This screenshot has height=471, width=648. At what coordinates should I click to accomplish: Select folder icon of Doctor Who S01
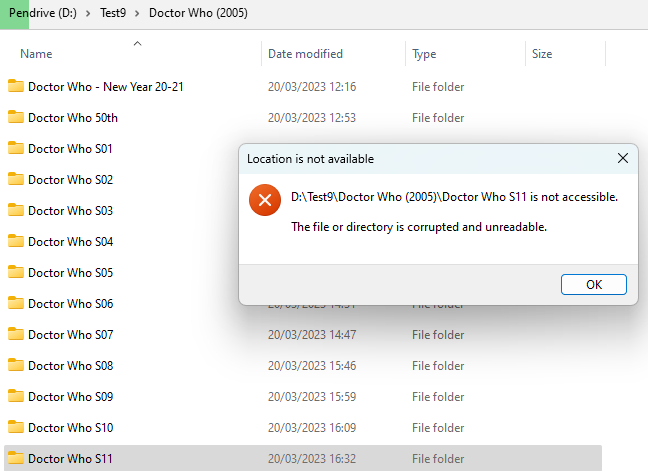click(16, 148)
